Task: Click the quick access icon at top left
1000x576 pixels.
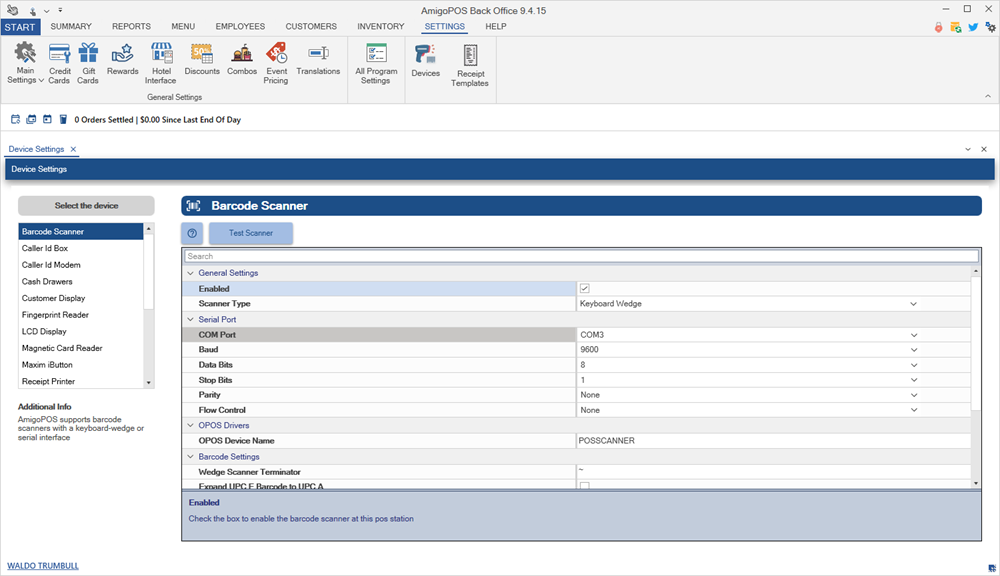Action: pyautogui.click(x=12, y=10)
